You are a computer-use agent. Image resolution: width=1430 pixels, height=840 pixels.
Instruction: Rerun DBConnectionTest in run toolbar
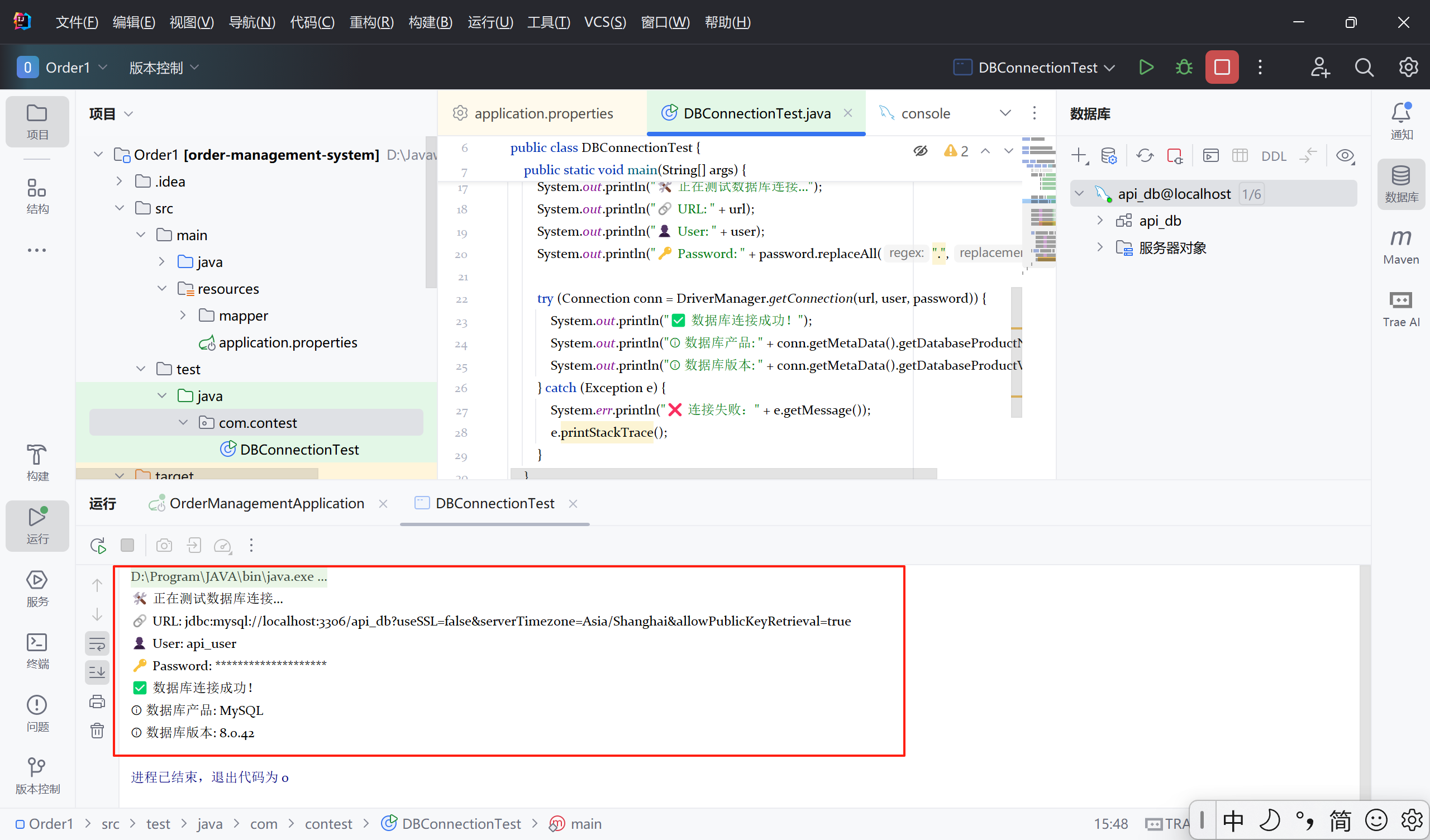click(x=98, y=546)
